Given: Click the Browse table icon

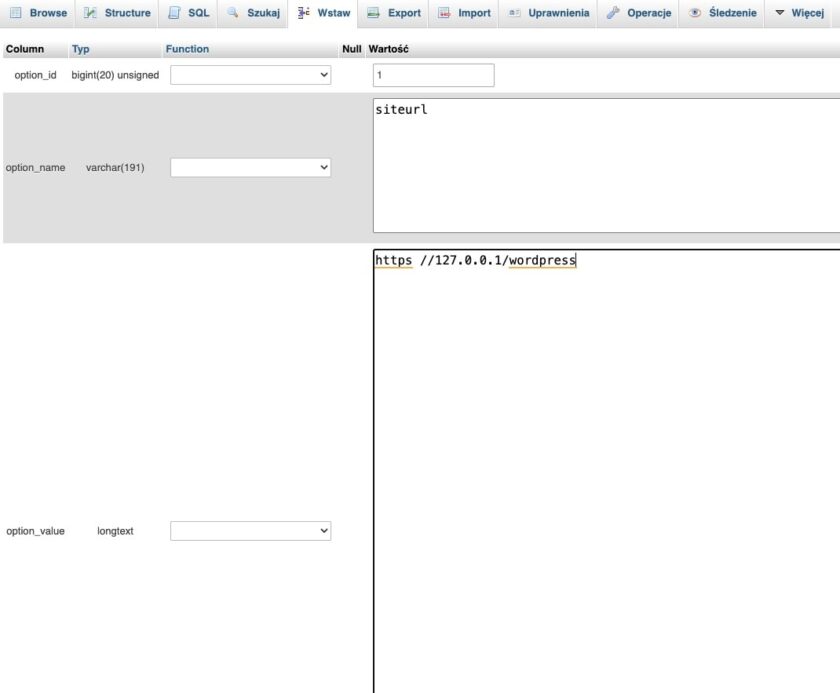Looking at the screenshot, I should click(14, 13).
